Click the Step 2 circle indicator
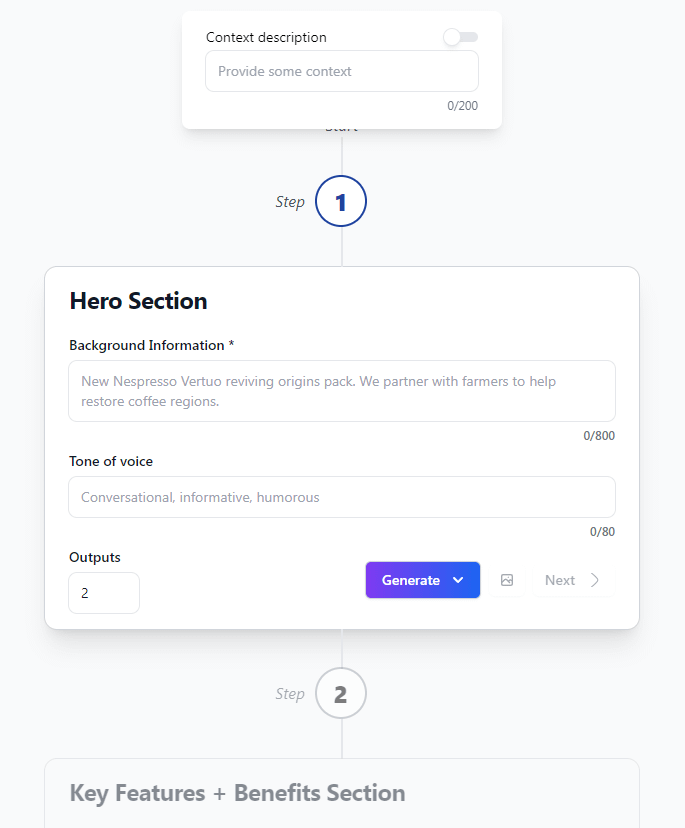Image resolution: width=685 pixels, height=828 pixels. click(x=340, y=693)
